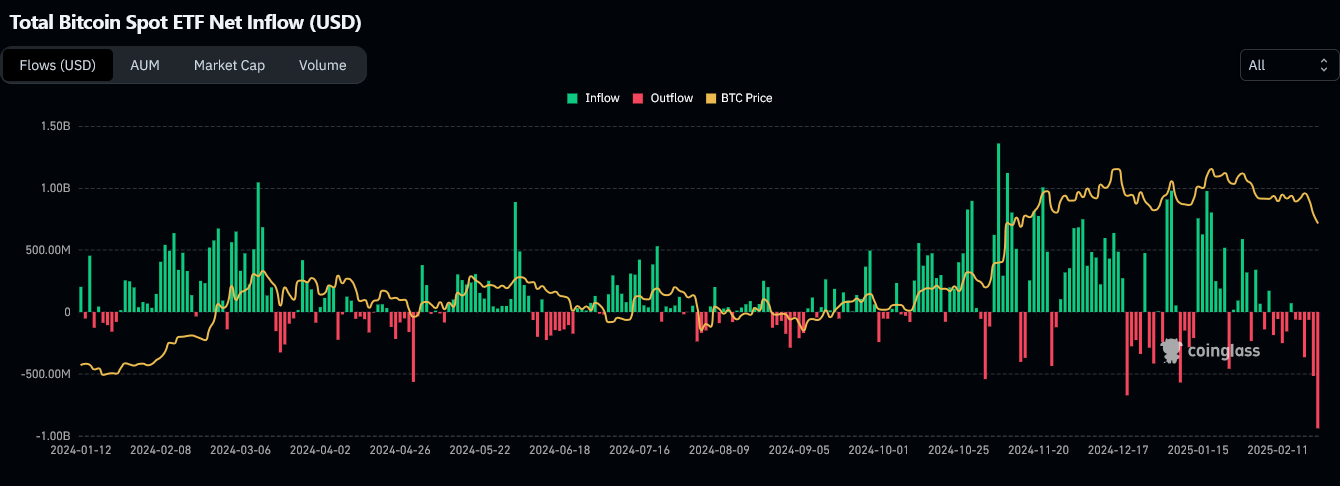
Task: Click the 2024-01-12 date label on x-axis
Action: click(x=80, y=450)
